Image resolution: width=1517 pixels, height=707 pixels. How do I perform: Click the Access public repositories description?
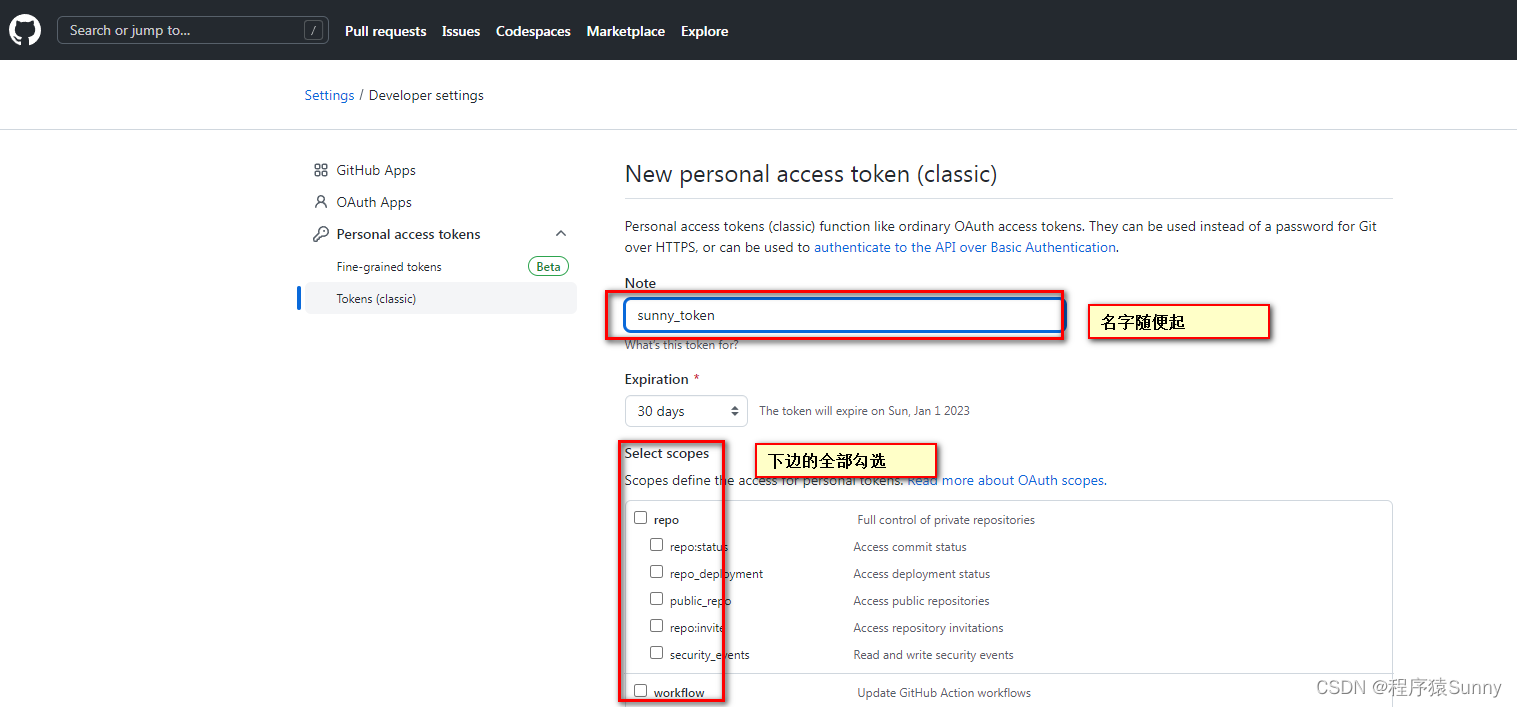pos(921,601)
